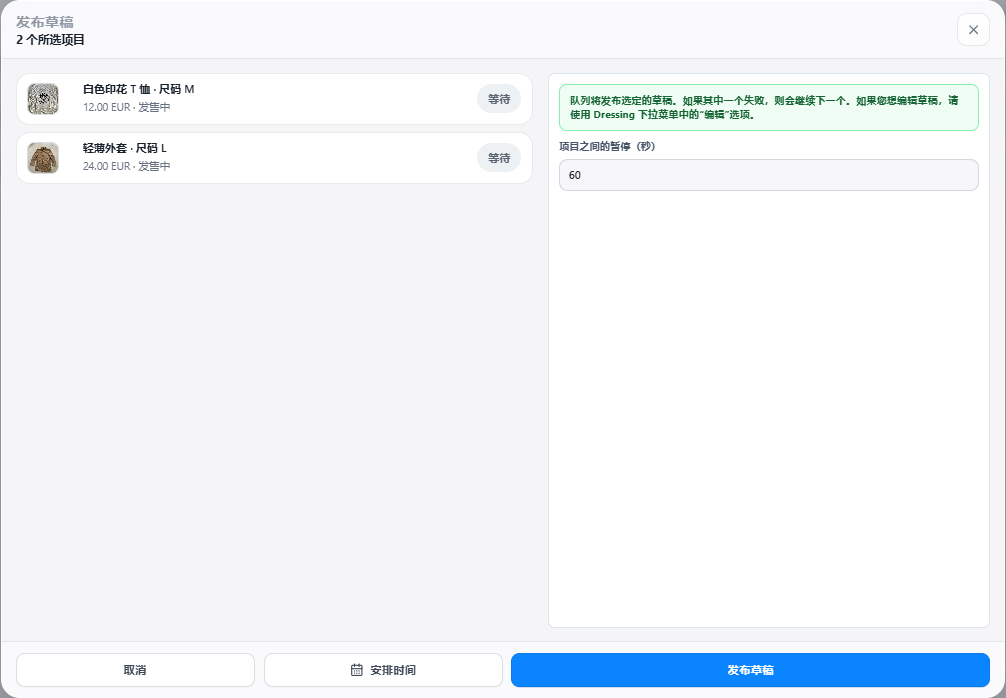Open the 轻薄外套 thumbnail image
The image size is (1006, 698).
pos(43,158)
